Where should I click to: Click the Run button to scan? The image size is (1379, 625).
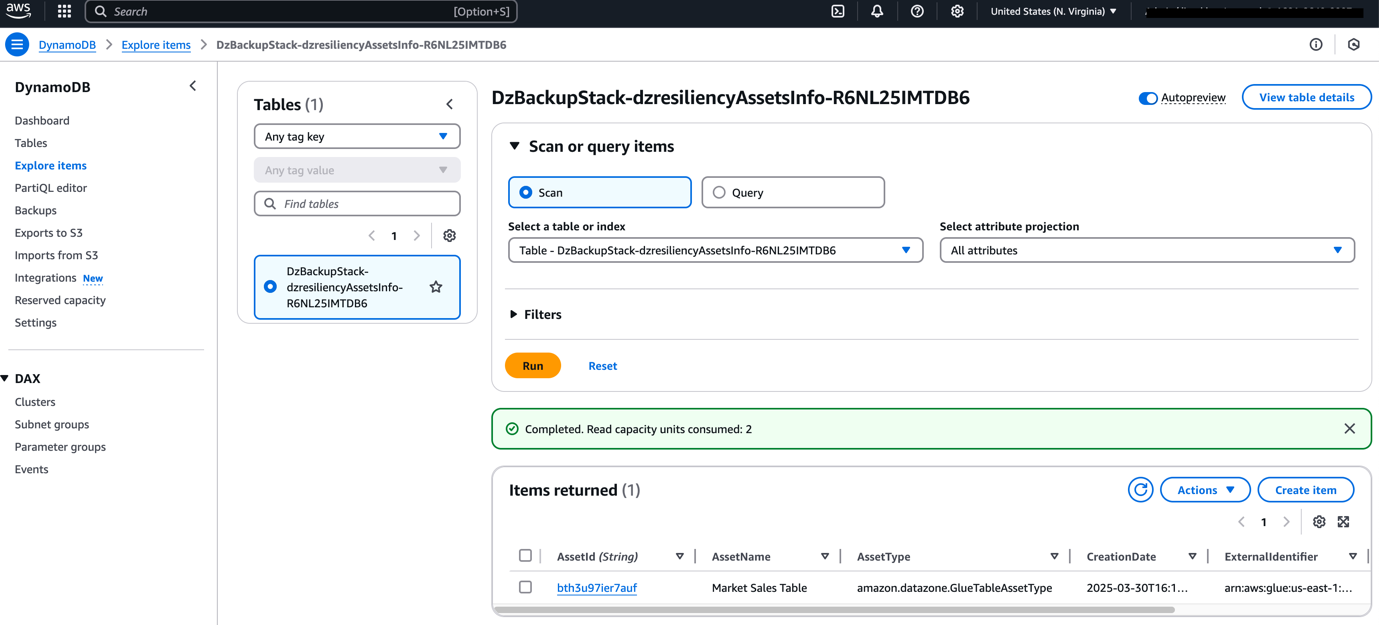click(532, 365)
